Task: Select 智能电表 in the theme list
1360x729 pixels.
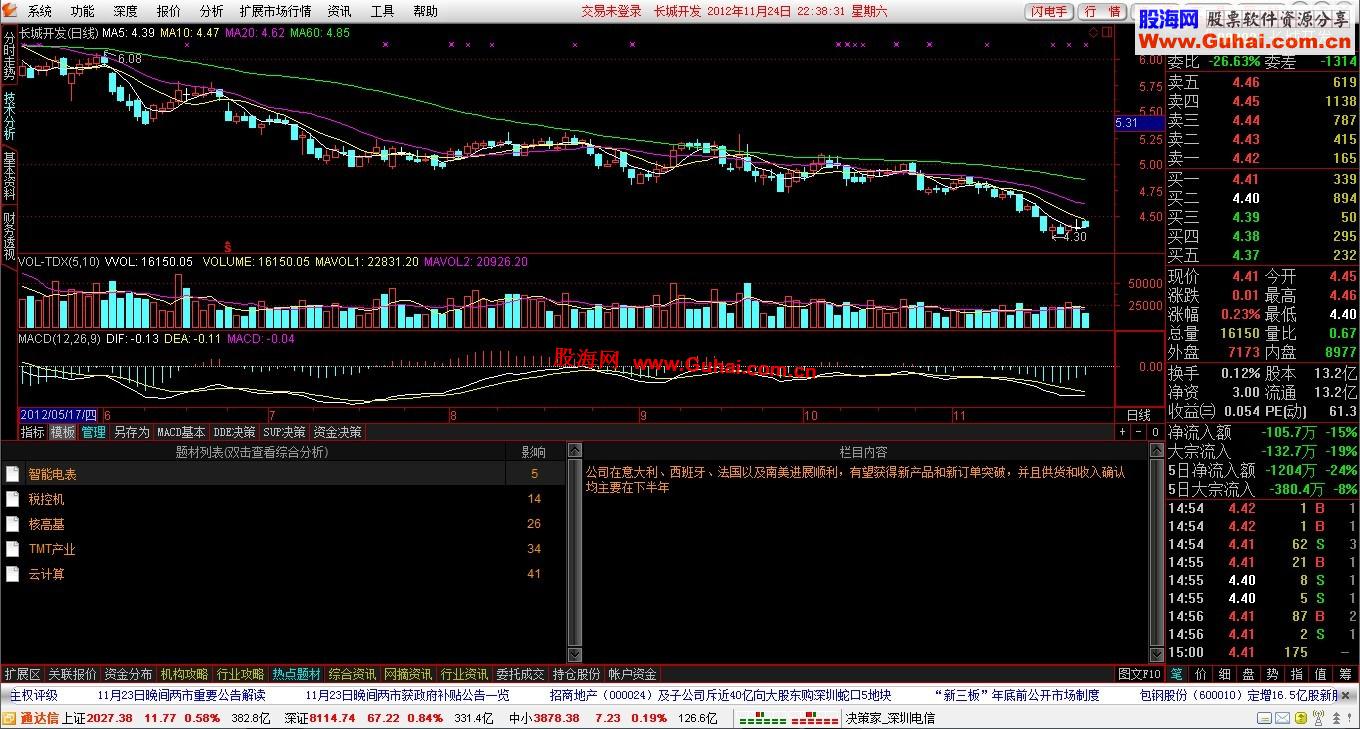Action: (52, 474)
